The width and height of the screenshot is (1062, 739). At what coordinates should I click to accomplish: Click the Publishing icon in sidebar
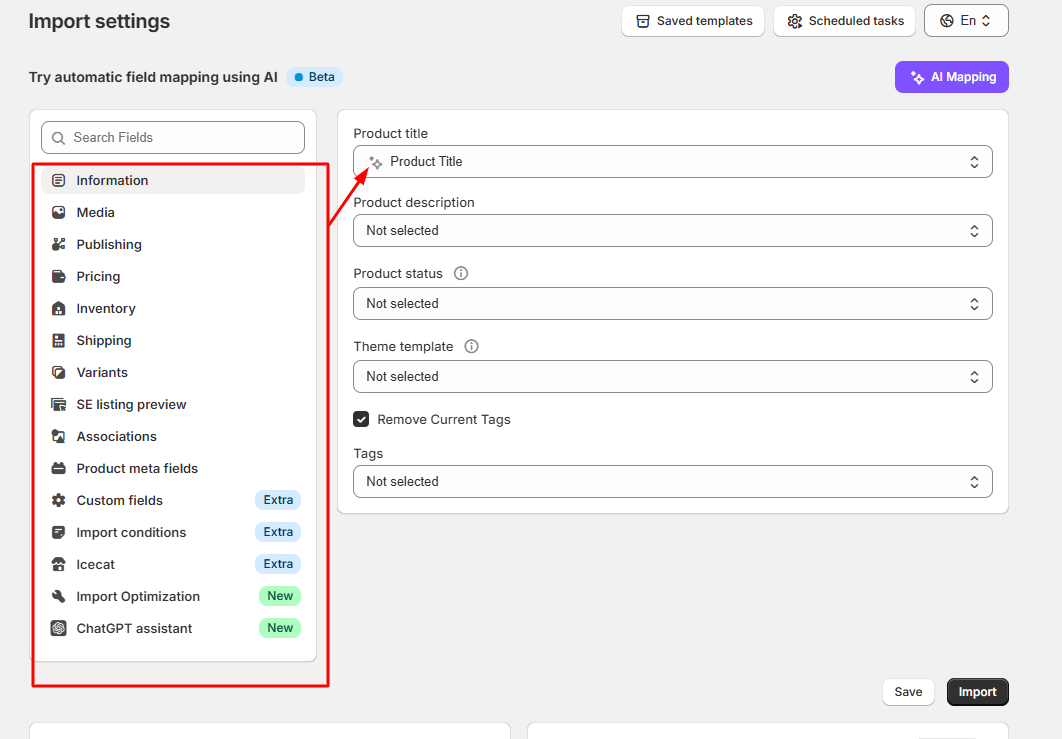pyautogui.click(x=59, y=245)
